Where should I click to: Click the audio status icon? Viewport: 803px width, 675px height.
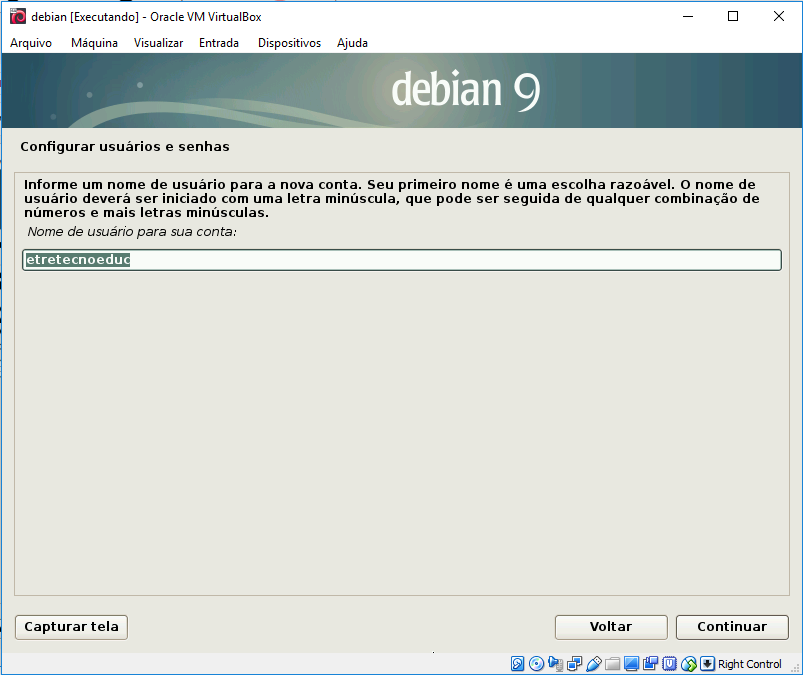coord(556,664)
